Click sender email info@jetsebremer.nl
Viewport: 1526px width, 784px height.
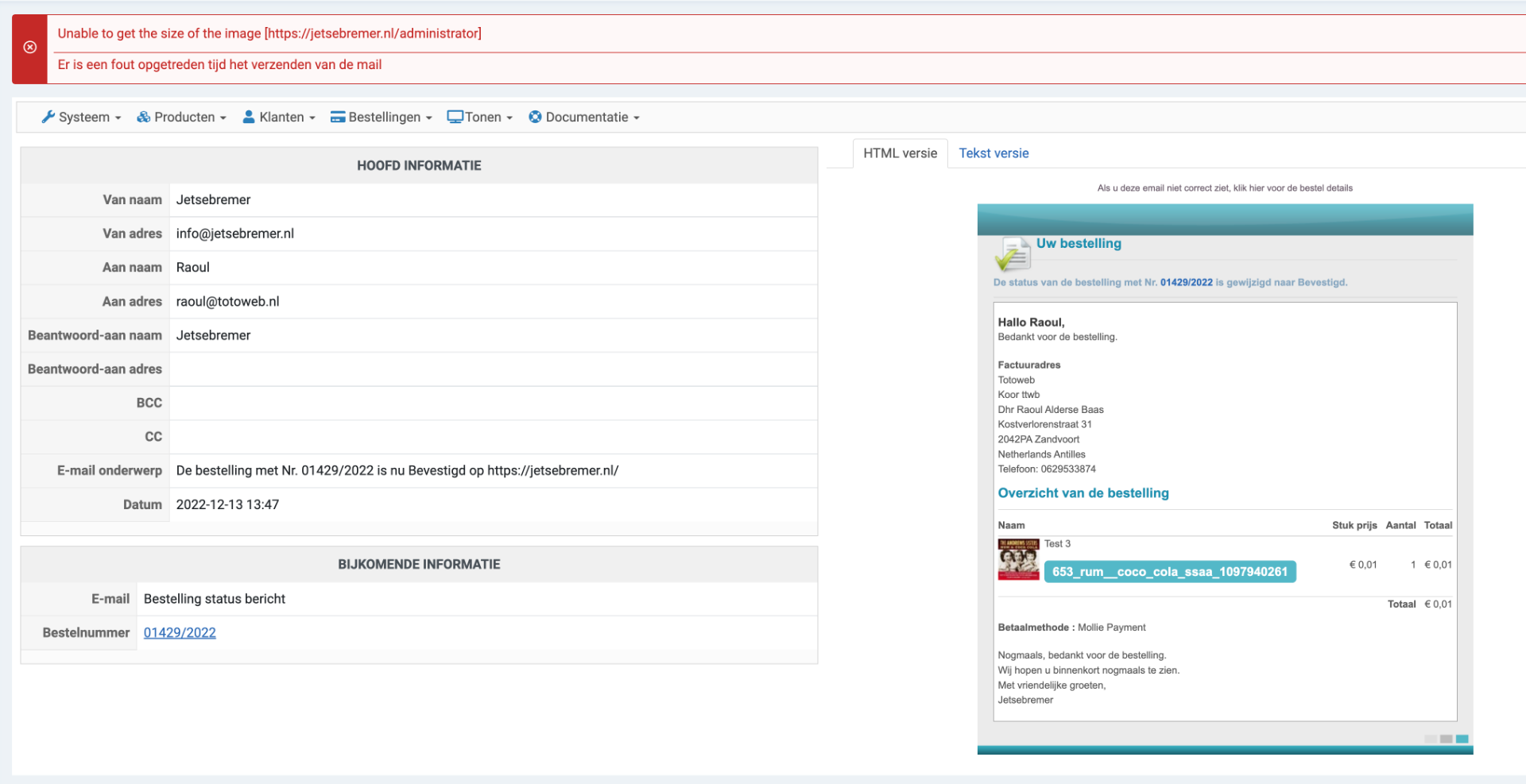tap(235, 234)
